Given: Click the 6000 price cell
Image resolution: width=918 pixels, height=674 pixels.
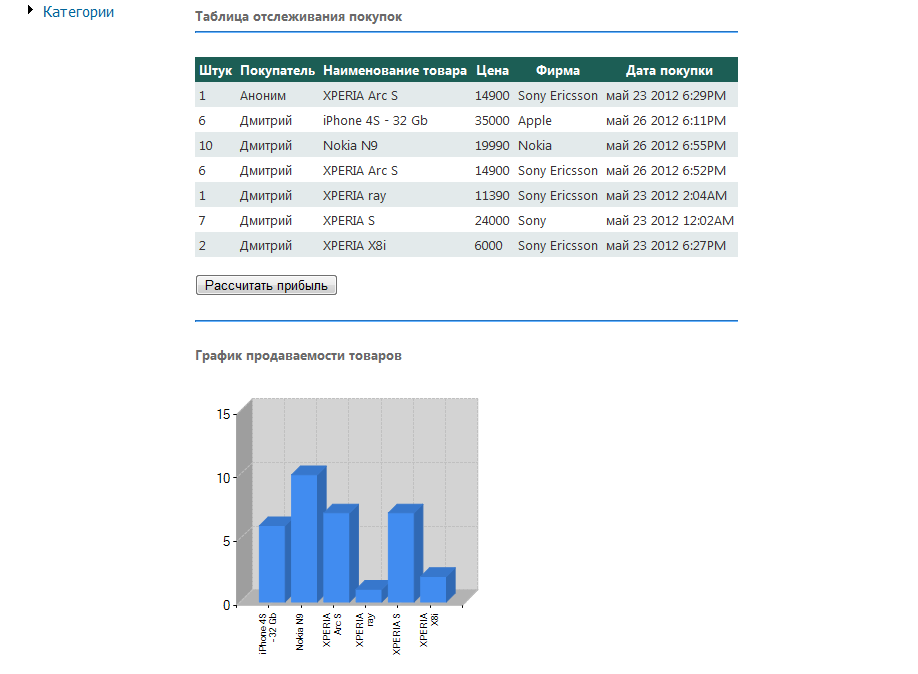Looking at the screenshot, I should click(x=488, y=246).
